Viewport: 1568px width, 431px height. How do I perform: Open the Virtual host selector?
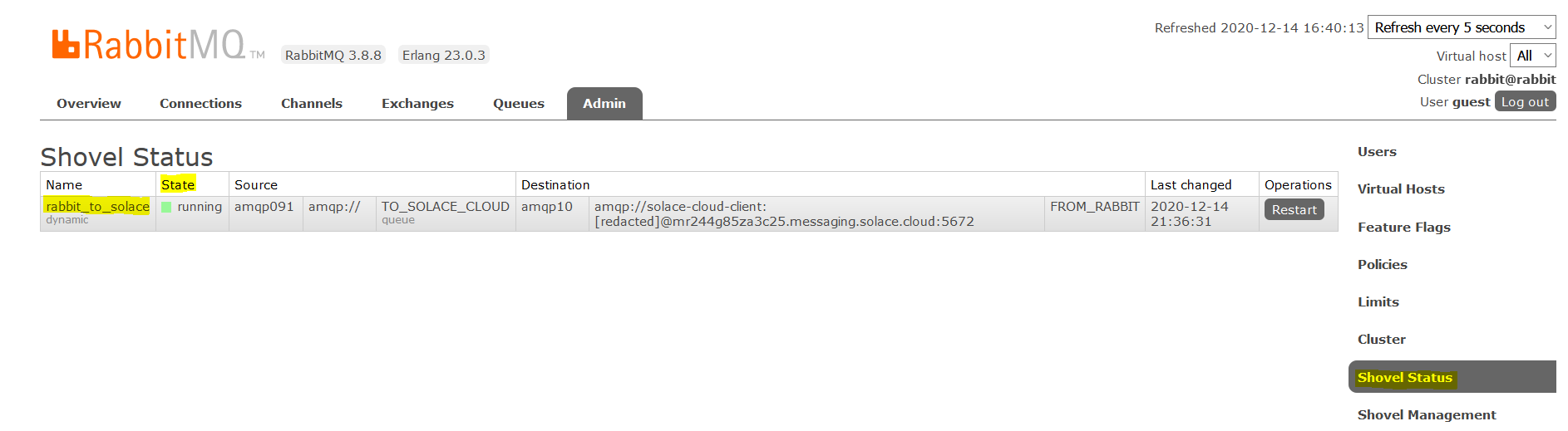pos(1532,56)
